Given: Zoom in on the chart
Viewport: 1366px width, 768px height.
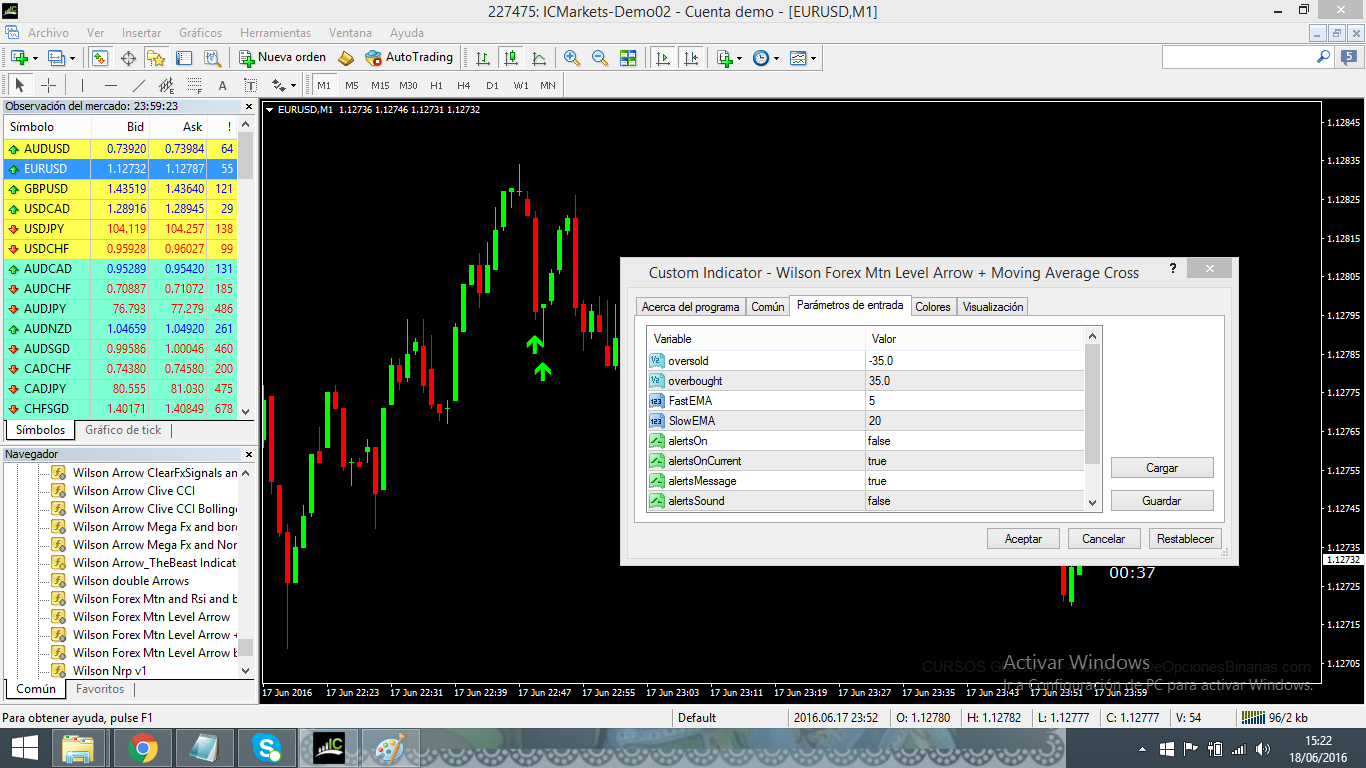Looking at the screenshot, I should point(572,58).
